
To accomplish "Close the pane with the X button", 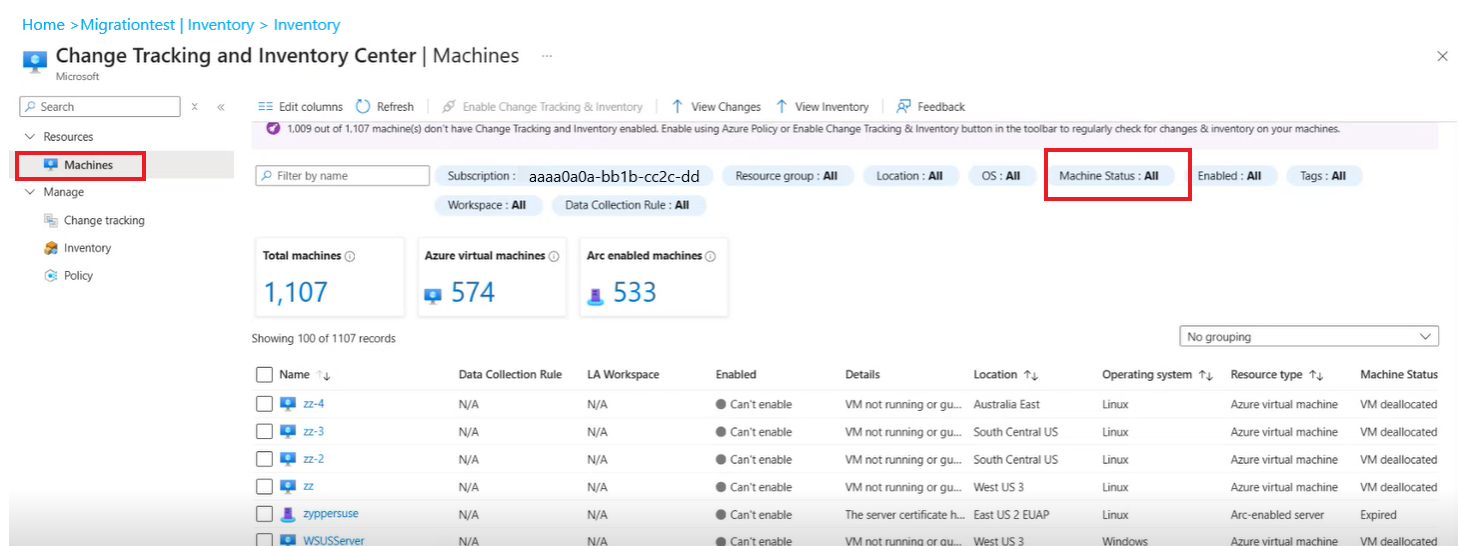I will click(x=1442, y=57).
